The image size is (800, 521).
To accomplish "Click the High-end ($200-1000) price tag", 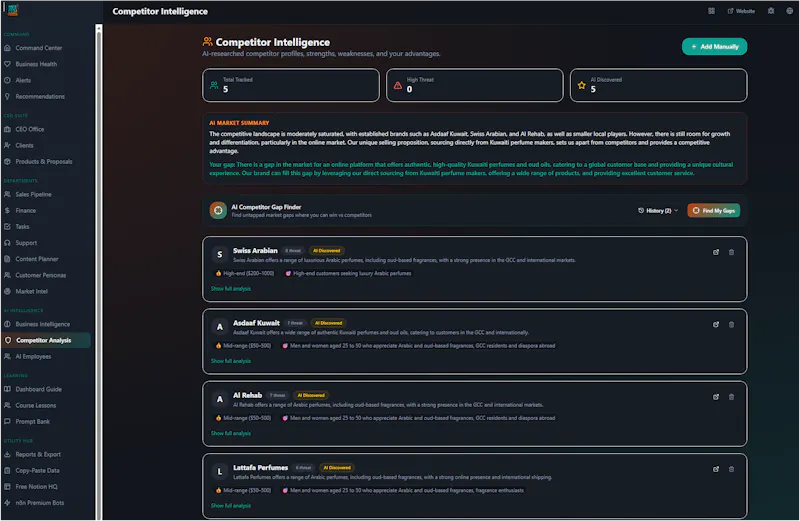I will (x=245, y=274).
